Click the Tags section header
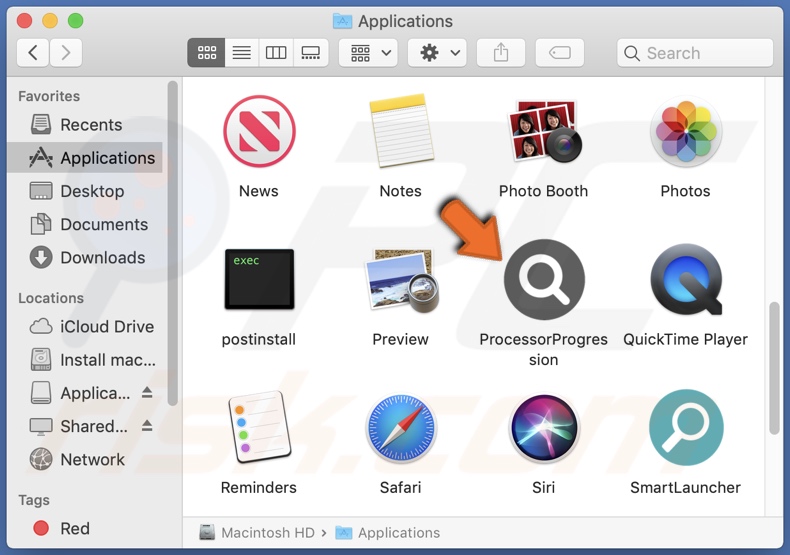Viewport: 790px width, 555px height. [x=34, y=500]
